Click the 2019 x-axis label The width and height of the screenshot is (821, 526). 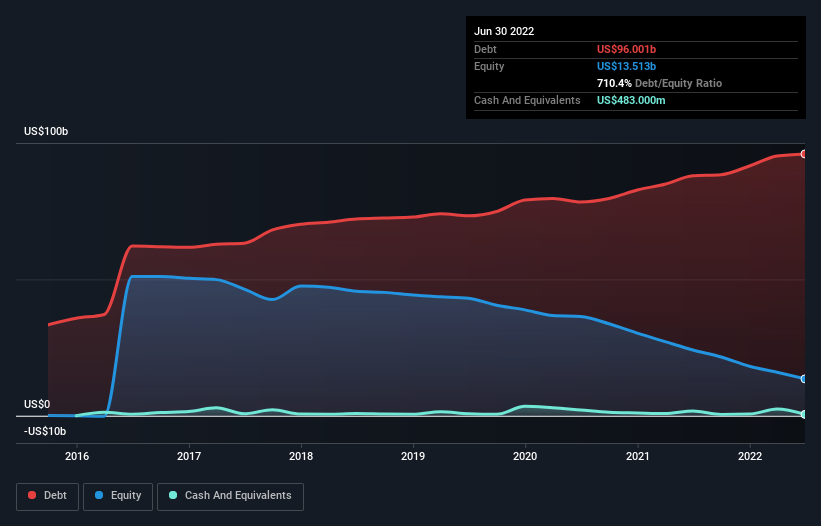pos(413,456)
